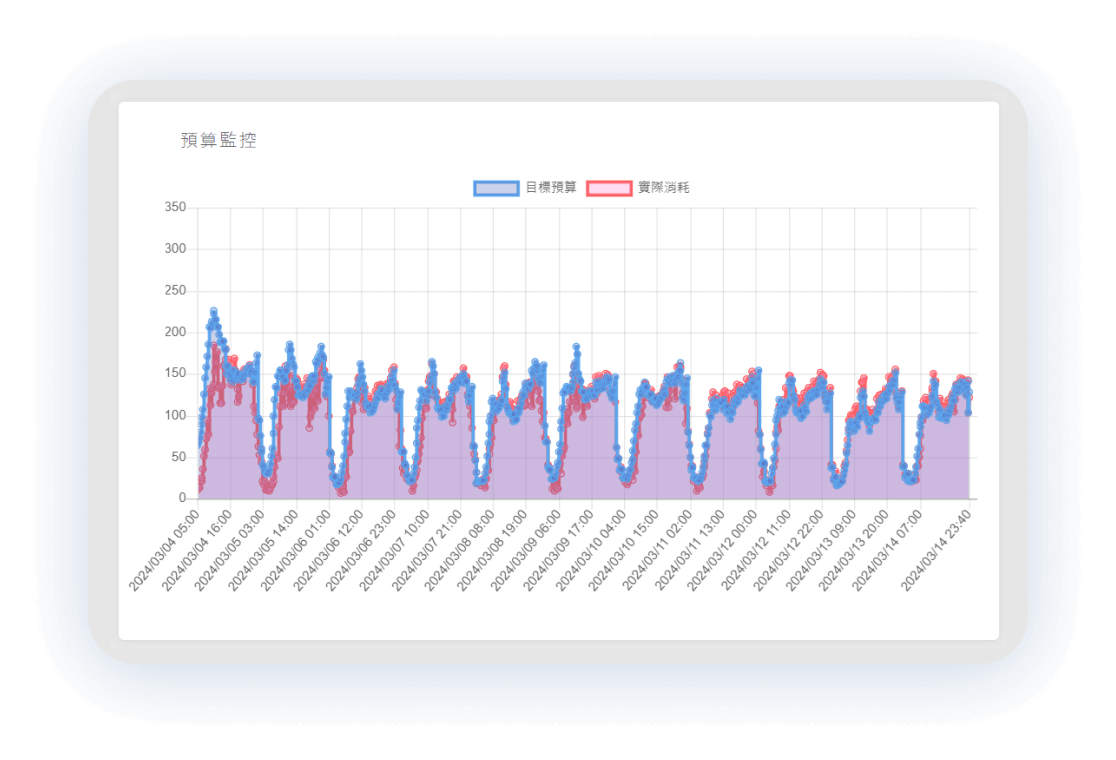This screenshot has width=1116, height=760.
Task: Click the y-axis value 200
Action: click(x=175, y=332)
